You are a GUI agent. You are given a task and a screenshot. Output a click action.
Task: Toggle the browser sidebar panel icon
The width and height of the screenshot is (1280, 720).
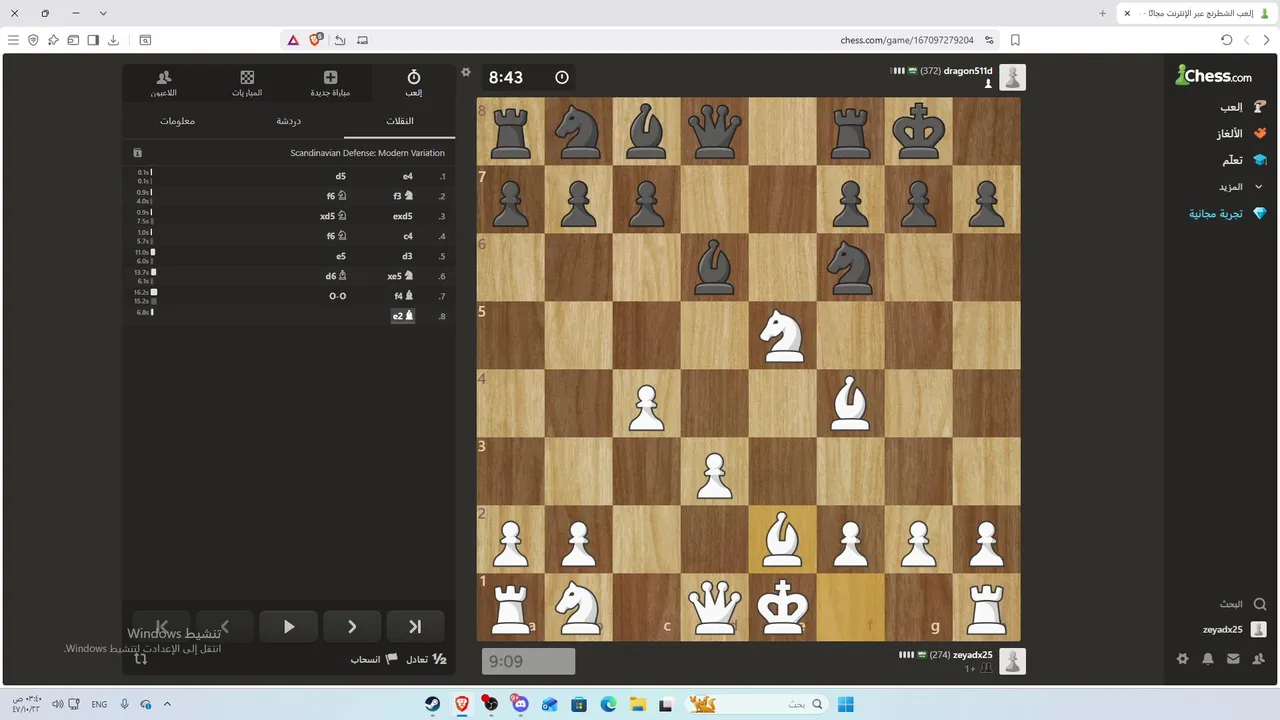click(x=93, y=40)
